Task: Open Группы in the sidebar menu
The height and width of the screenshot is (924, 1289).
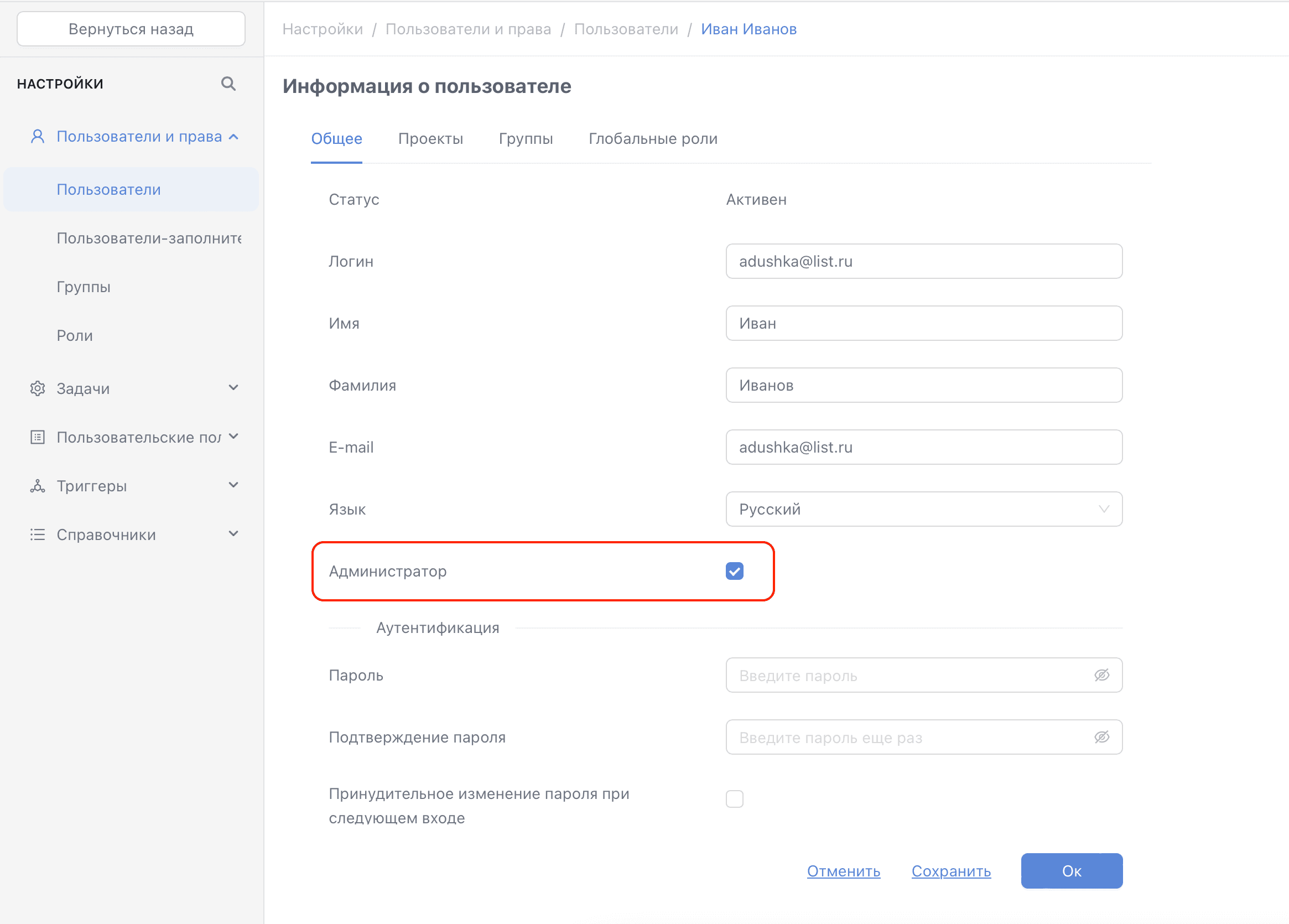Action: (x=84, y=287)
